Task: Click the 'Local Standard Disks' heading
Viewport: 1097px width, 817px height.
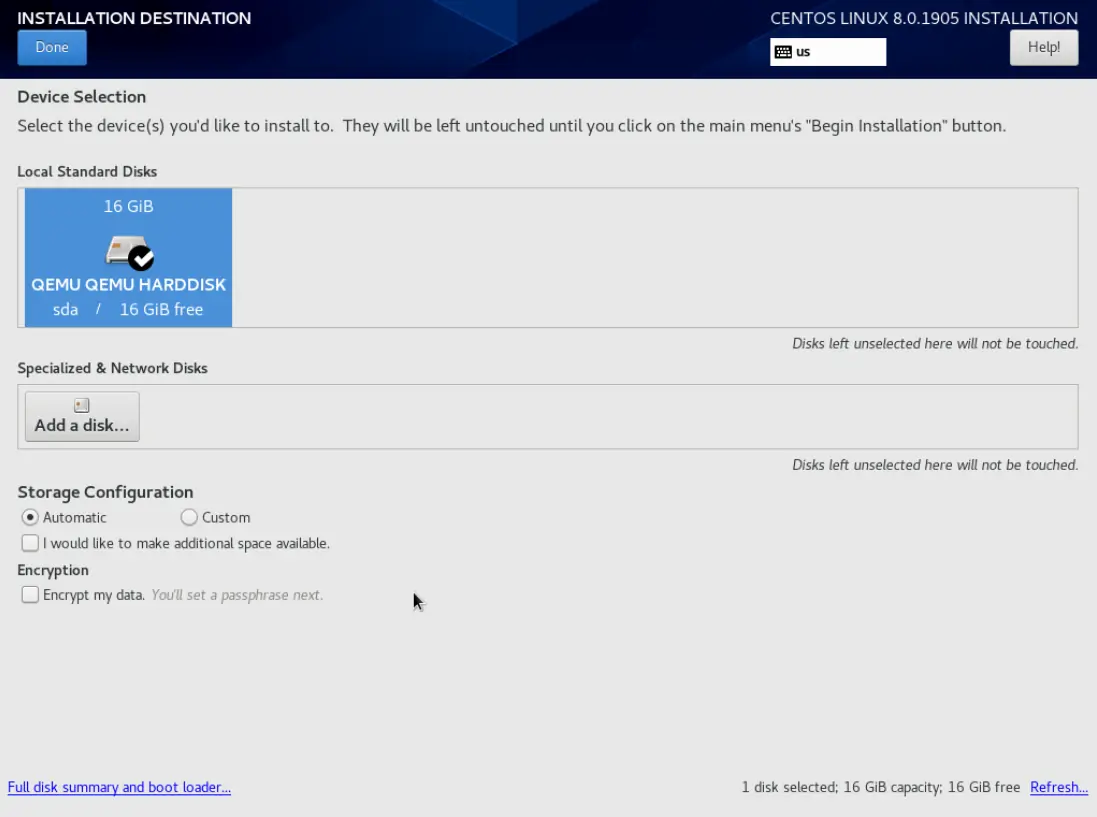Action: click(87, 171)
